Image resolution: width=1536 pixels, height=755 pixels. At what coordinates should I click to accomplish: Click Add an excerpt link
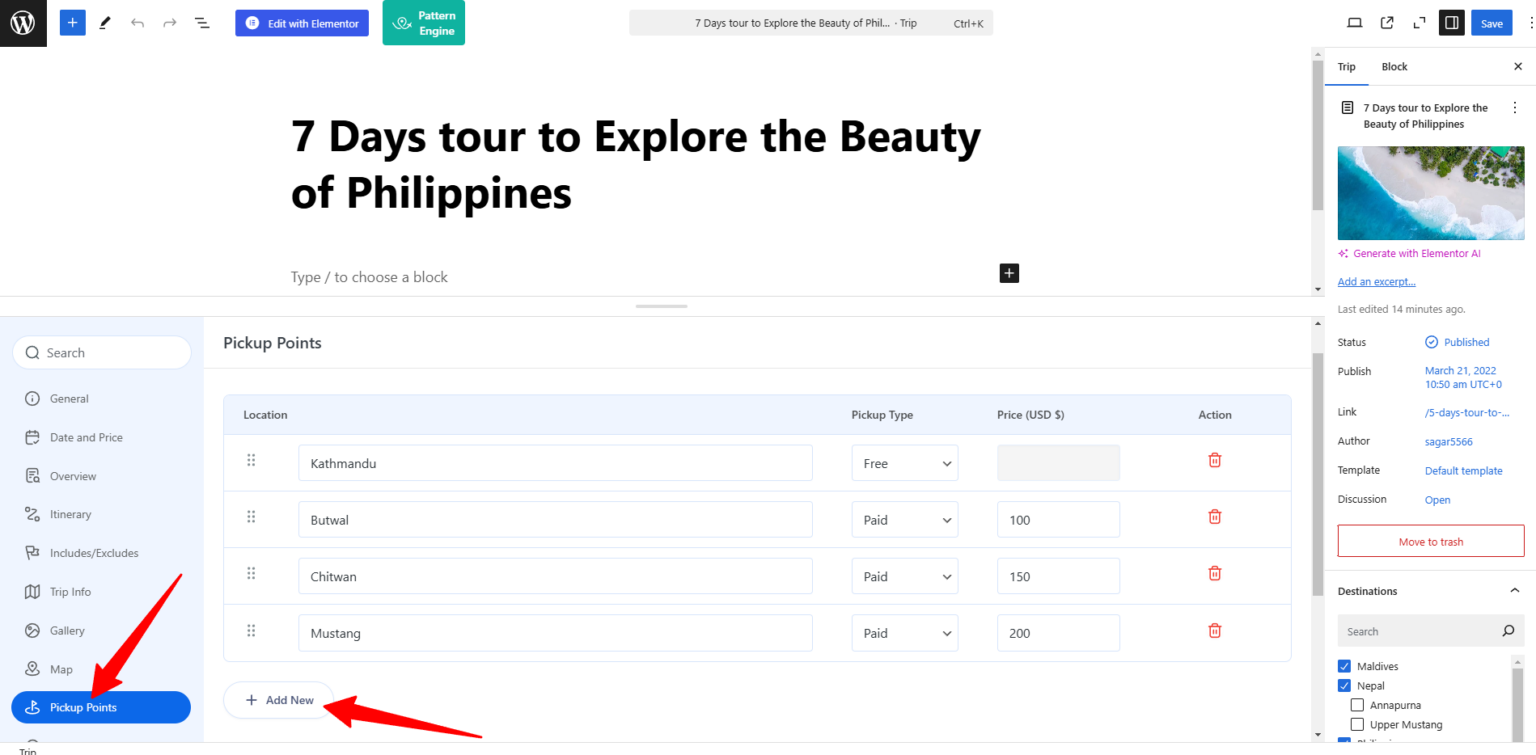pos(1376,281)
